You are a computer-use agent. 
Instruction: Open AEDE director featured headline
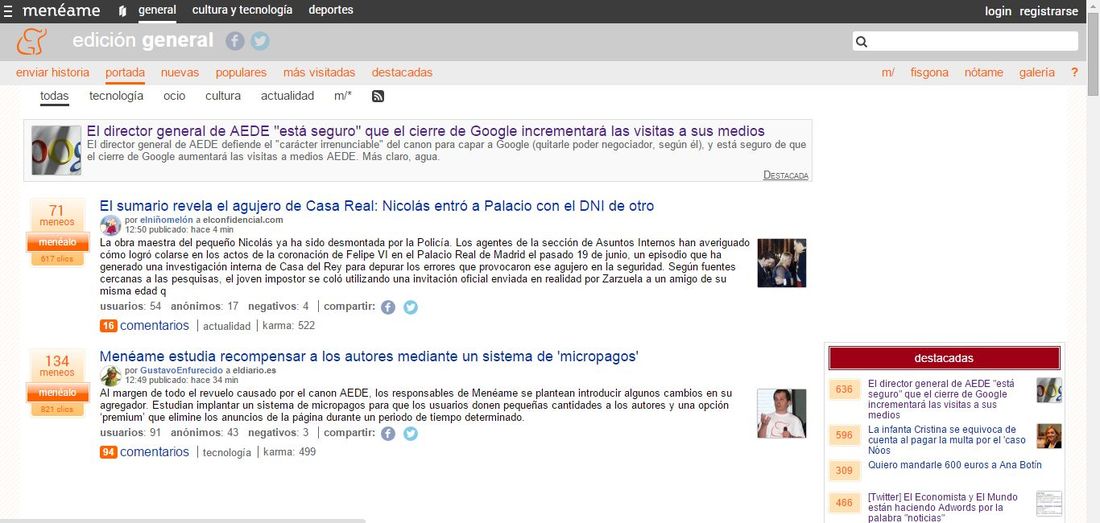(426, 131)
